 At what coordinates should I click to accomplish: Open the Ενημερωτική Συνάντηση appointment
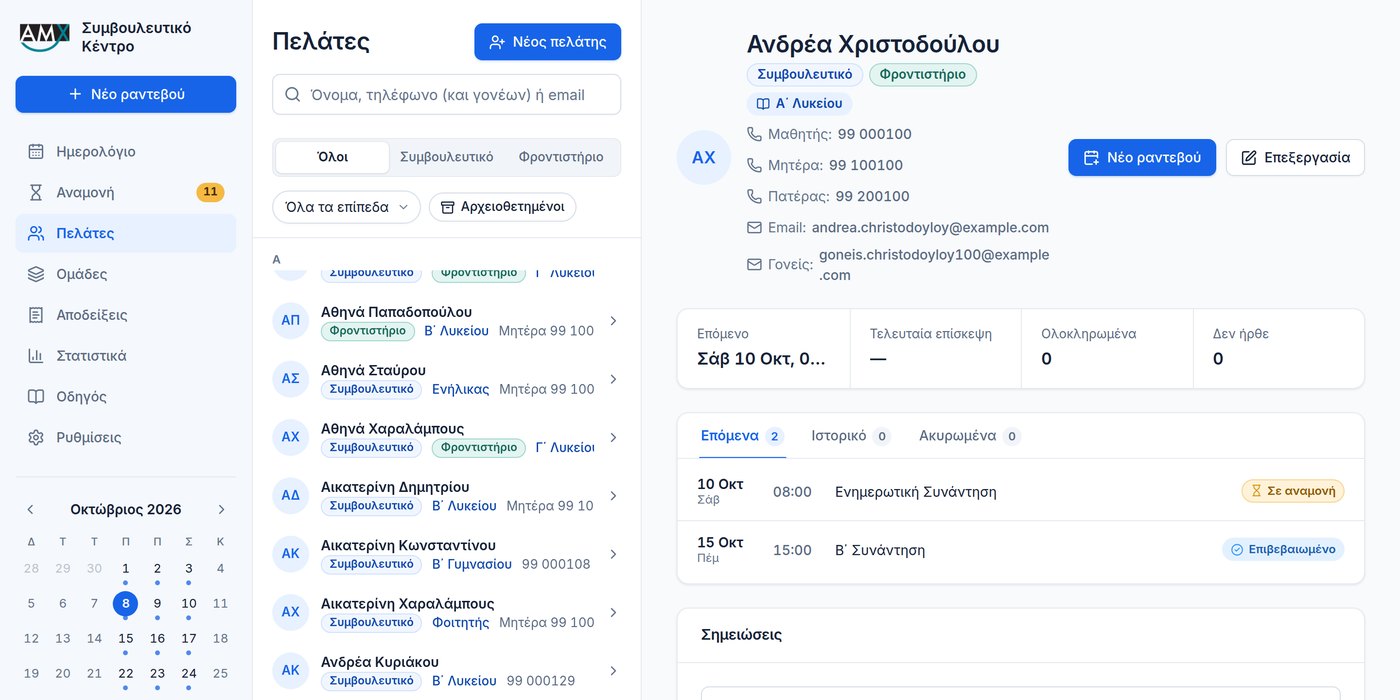click(x=1021, y=491)
